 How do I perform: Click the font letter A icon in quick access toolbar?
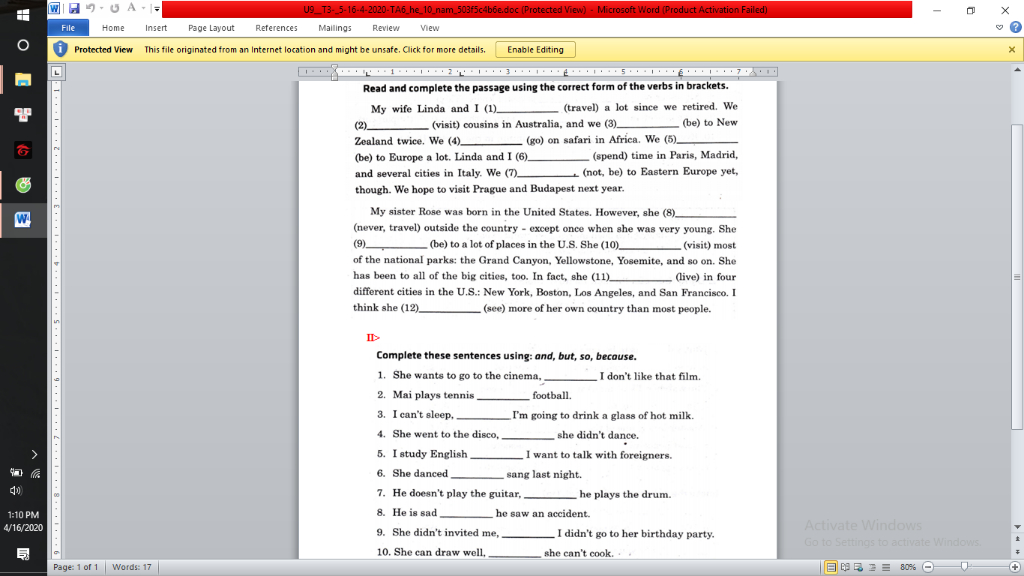[131, 8]
